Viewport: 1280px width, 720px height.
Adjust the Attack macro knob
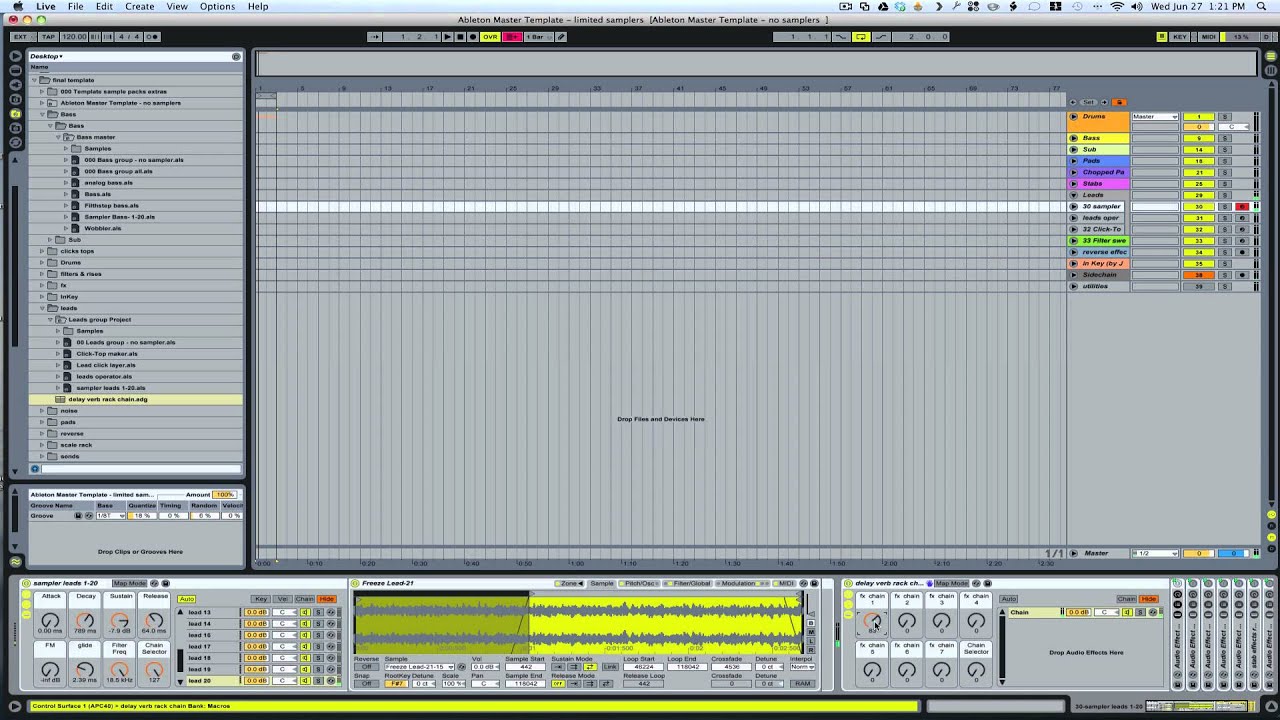pos(50,620)
